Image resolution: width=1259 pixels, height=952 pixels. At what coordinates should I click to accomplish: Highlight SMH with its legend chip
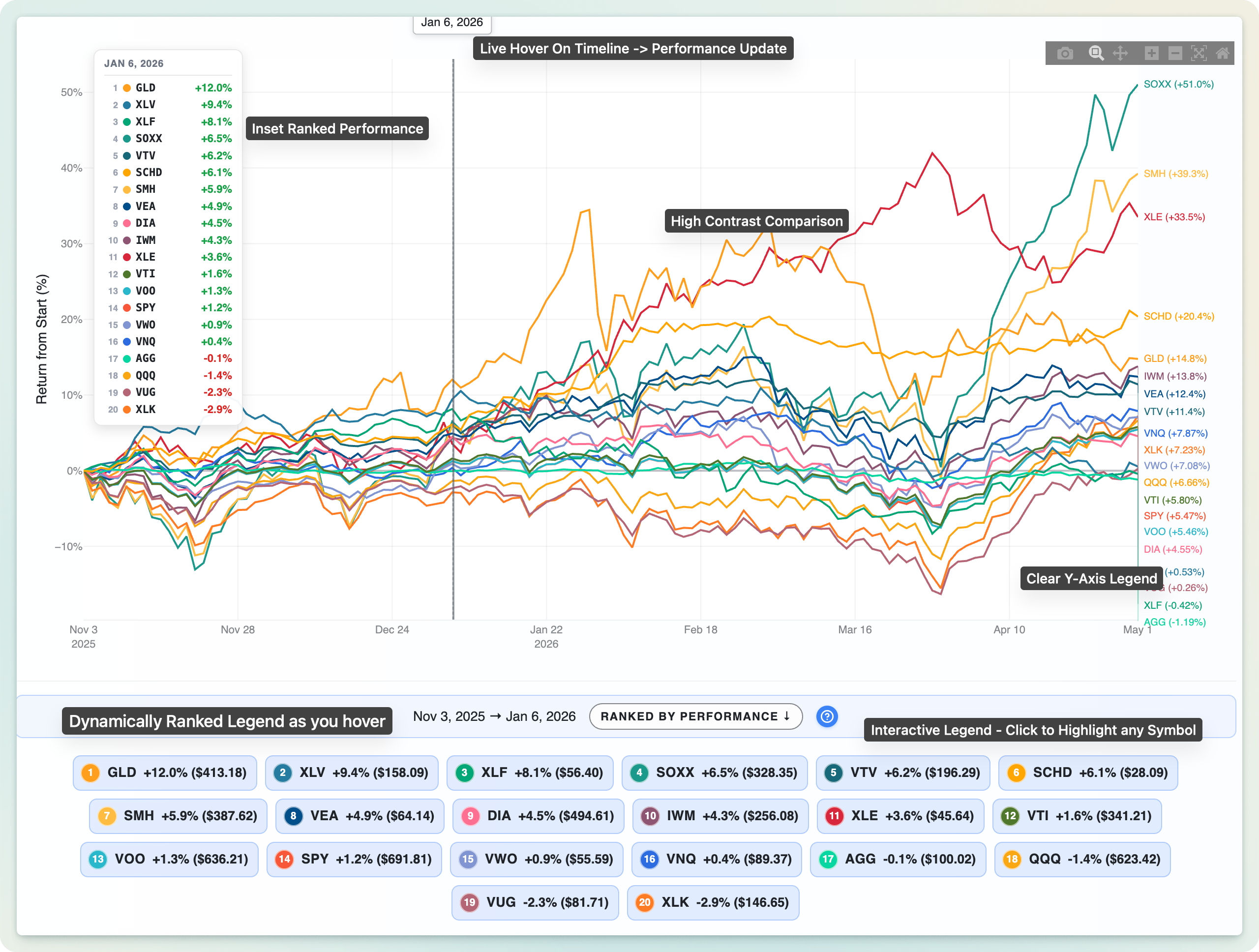(x=178, y=815)
